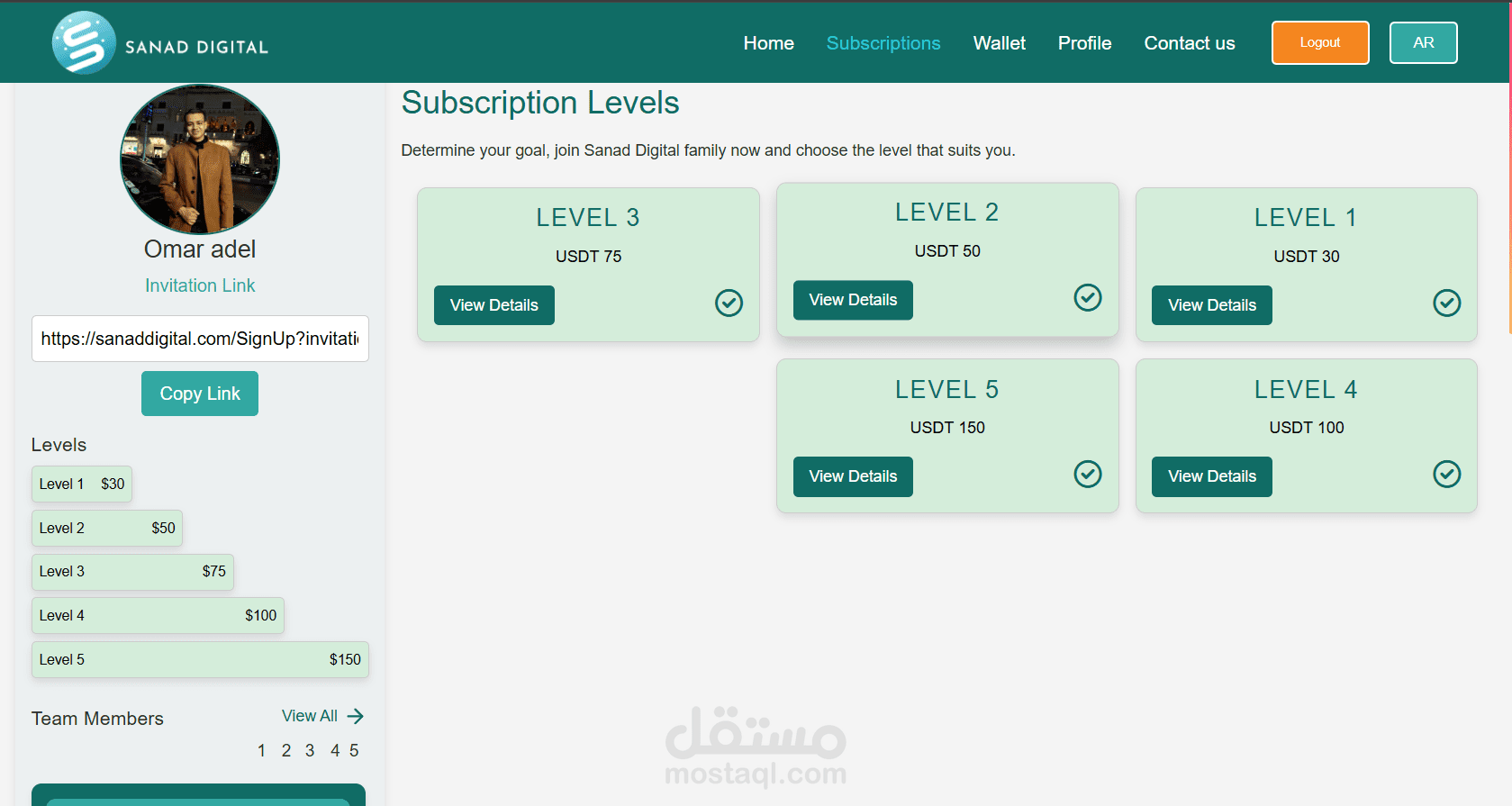Image resolution: width=1512 pixels, height=806 pixels.
Task: Click the Level 2 checkmark circle icon
Action: (1088, 297)
